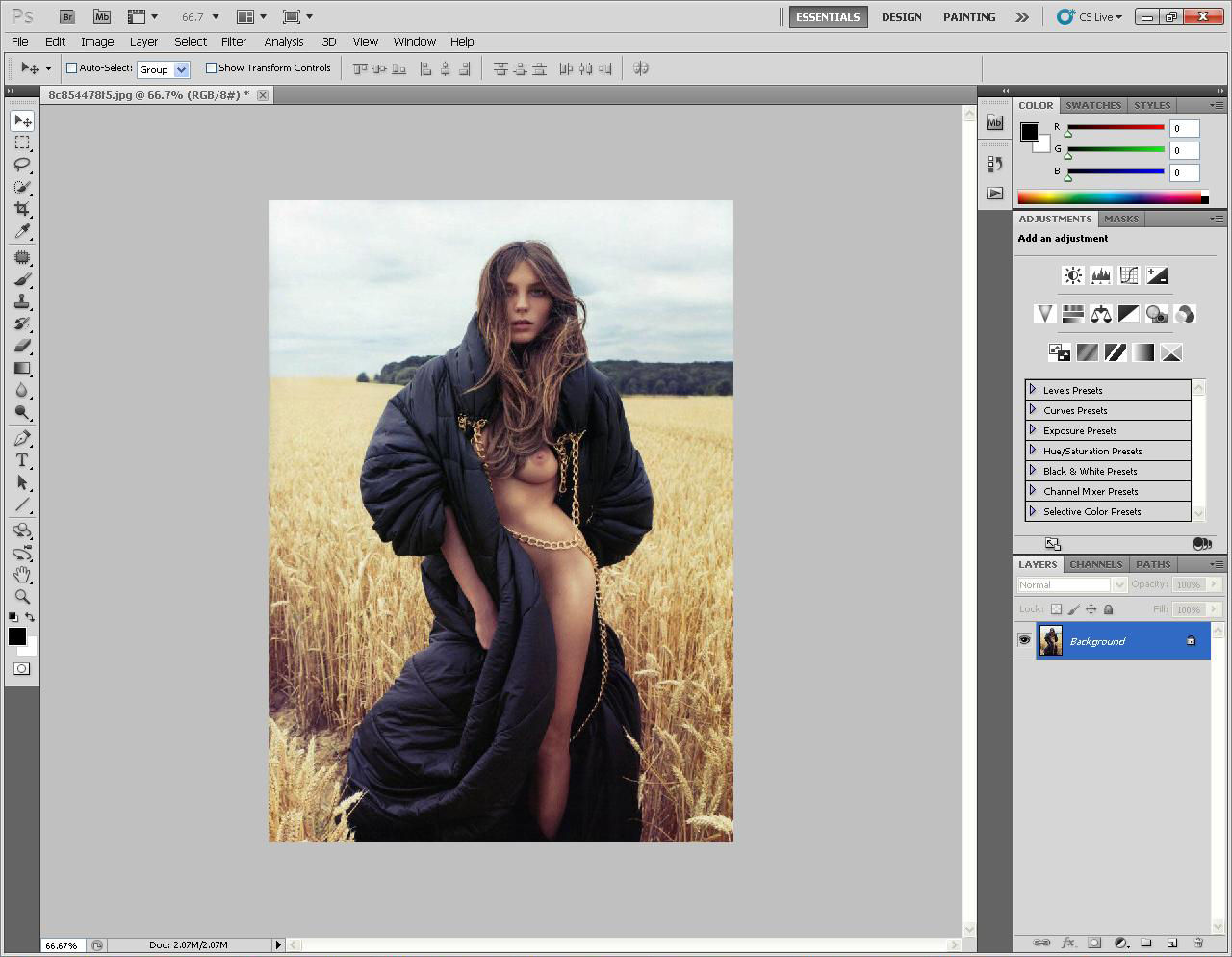
Task: Select the Move tool
Action: (22, 120)
